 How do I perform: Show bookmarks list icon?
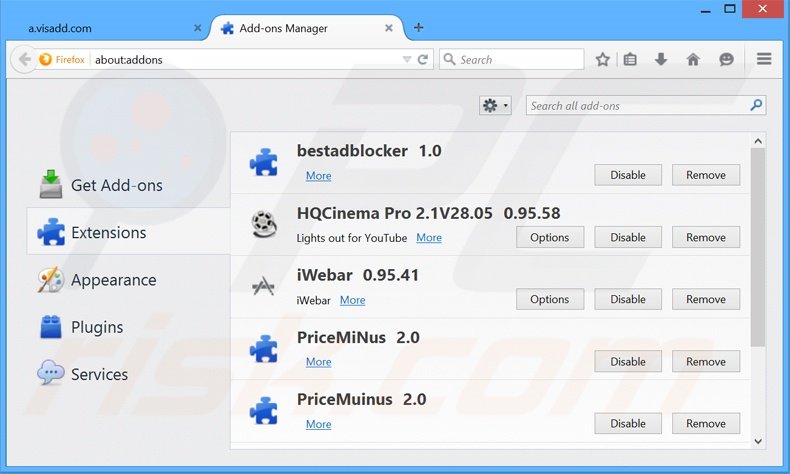[x=630, y=59]
